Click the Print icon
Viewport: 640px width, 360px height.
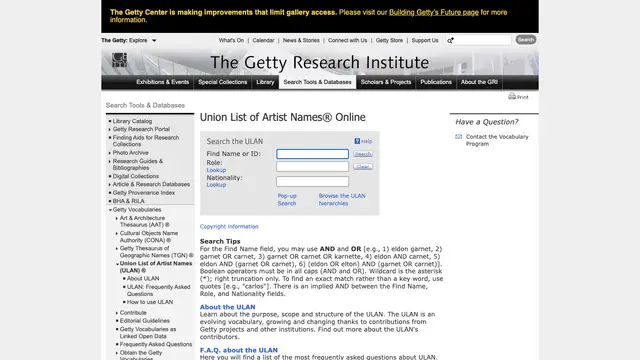(x=512, y=96)
